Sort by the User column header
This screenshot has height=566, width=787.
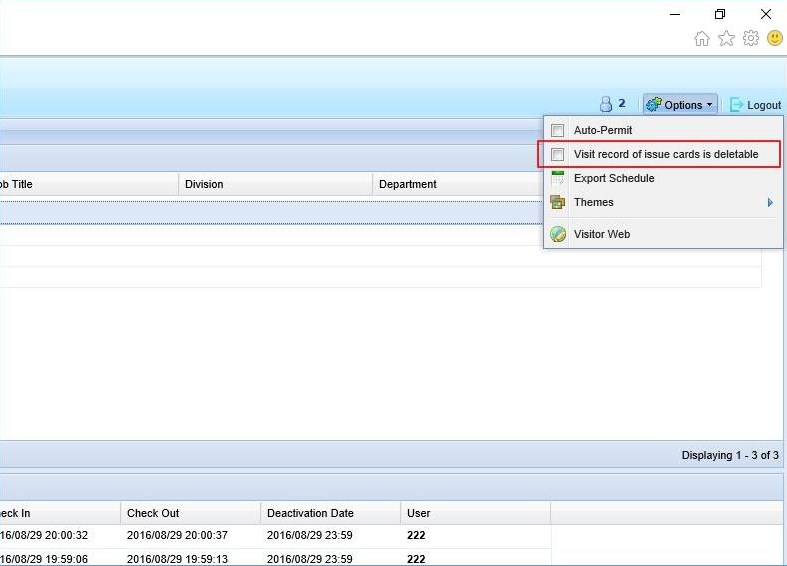(x=475, y=513)
